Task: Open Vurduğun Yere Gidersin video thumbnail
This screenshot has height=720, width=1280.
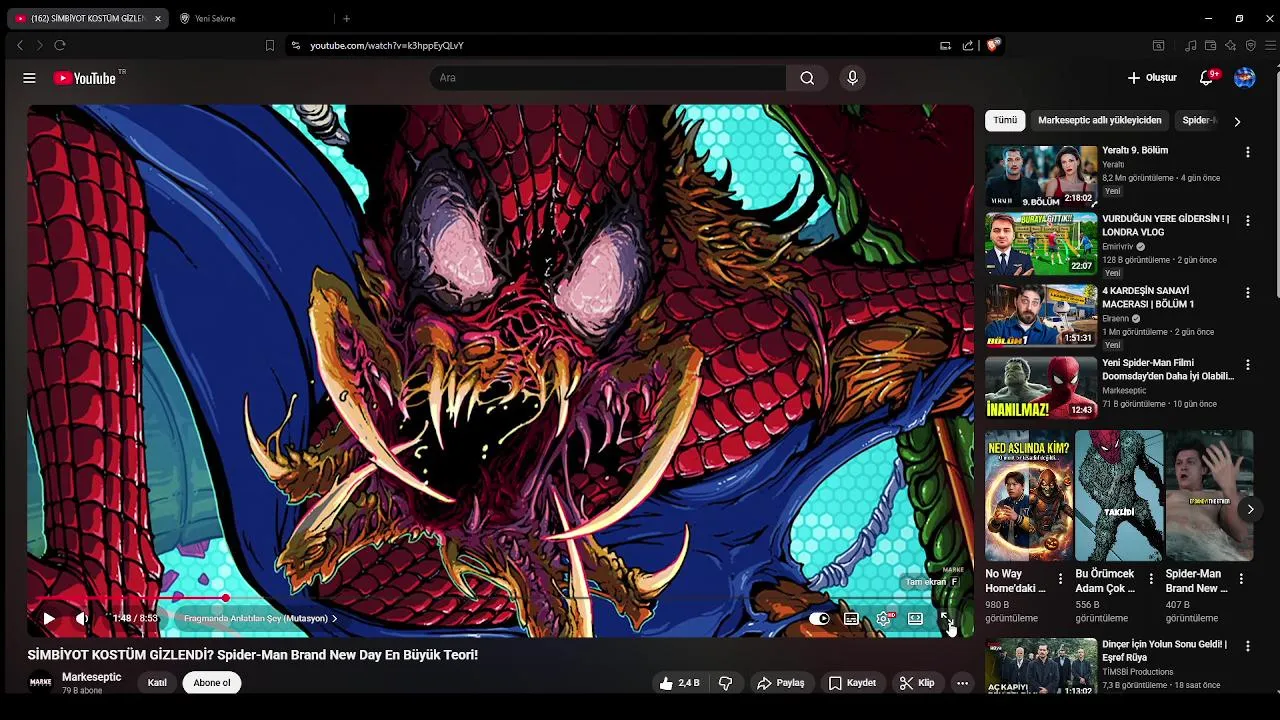Action: [x=1041, y=244]
